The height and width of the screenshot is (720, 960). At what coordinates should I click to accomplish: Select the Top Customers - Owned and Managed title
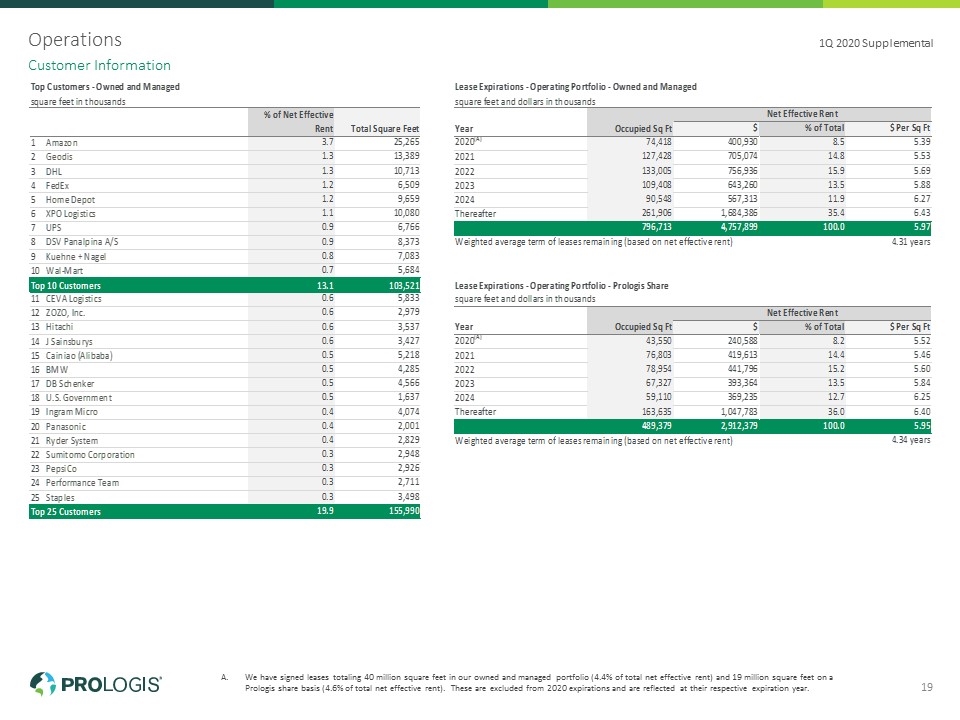click(x=105, y=87)
